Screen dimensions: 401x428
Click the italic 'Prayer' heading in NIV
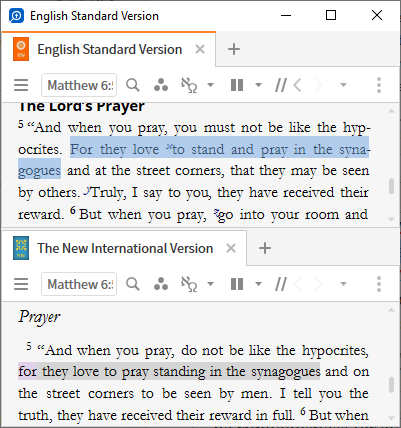point(39,317)
